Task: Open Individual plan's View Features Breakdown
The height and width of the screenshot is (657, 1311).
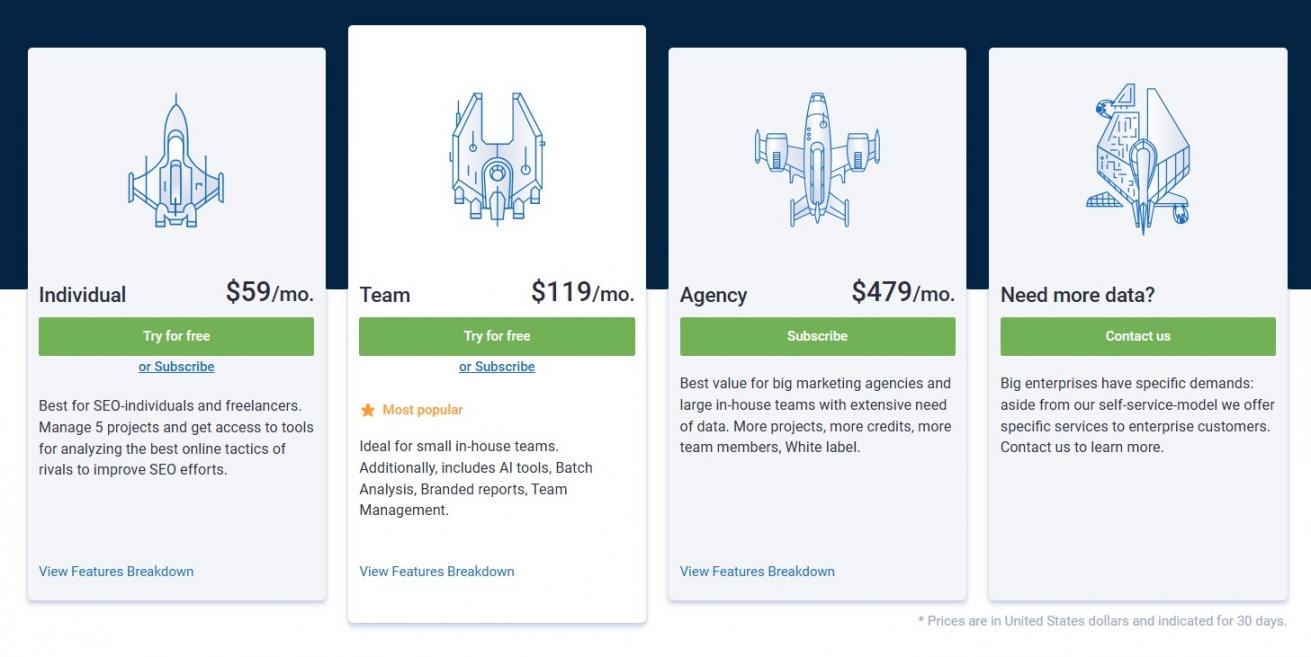Action: point(116,572)
